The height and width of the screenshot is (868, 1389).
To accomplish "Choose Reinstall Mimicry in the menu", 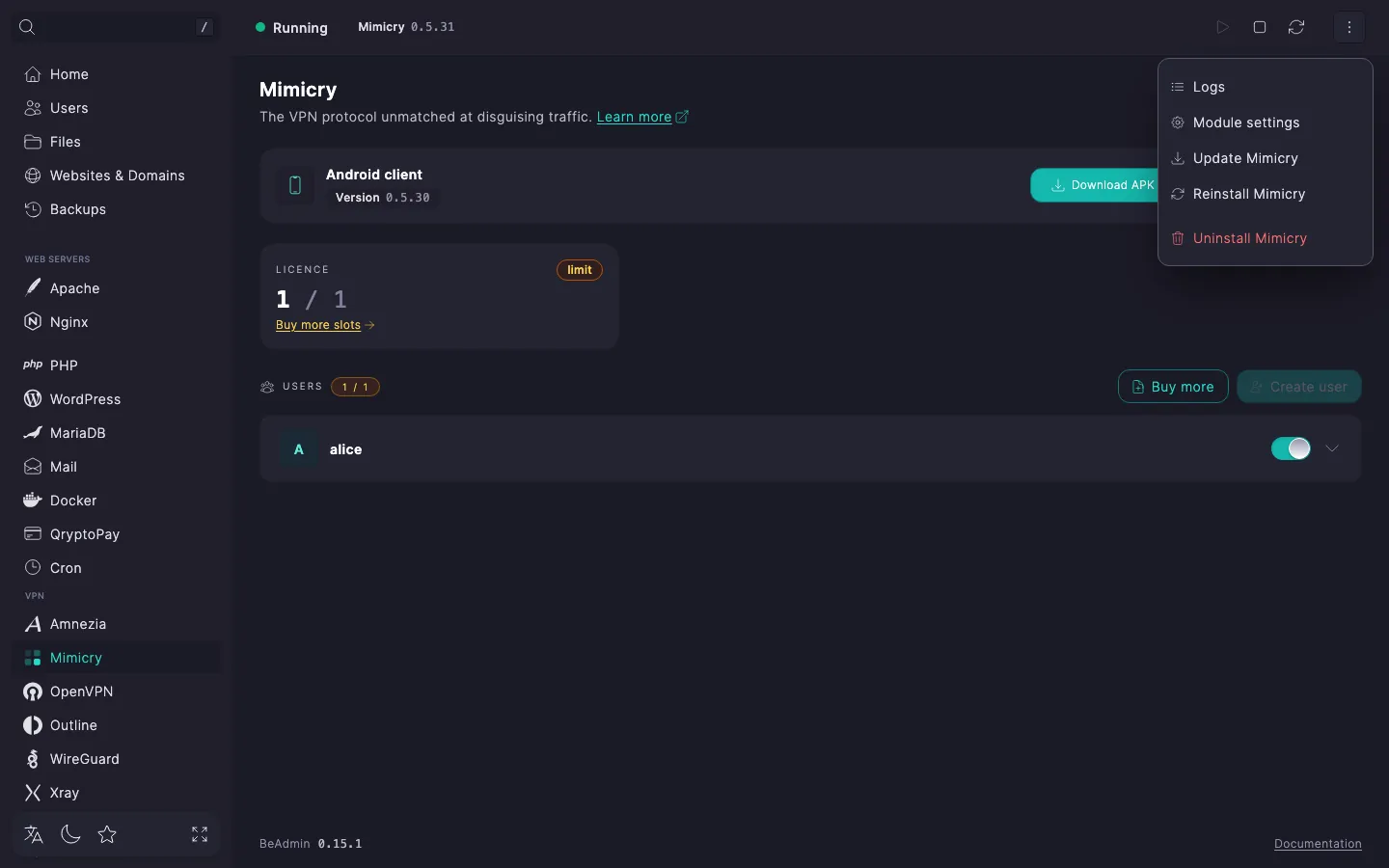I will pos(1265,194).
